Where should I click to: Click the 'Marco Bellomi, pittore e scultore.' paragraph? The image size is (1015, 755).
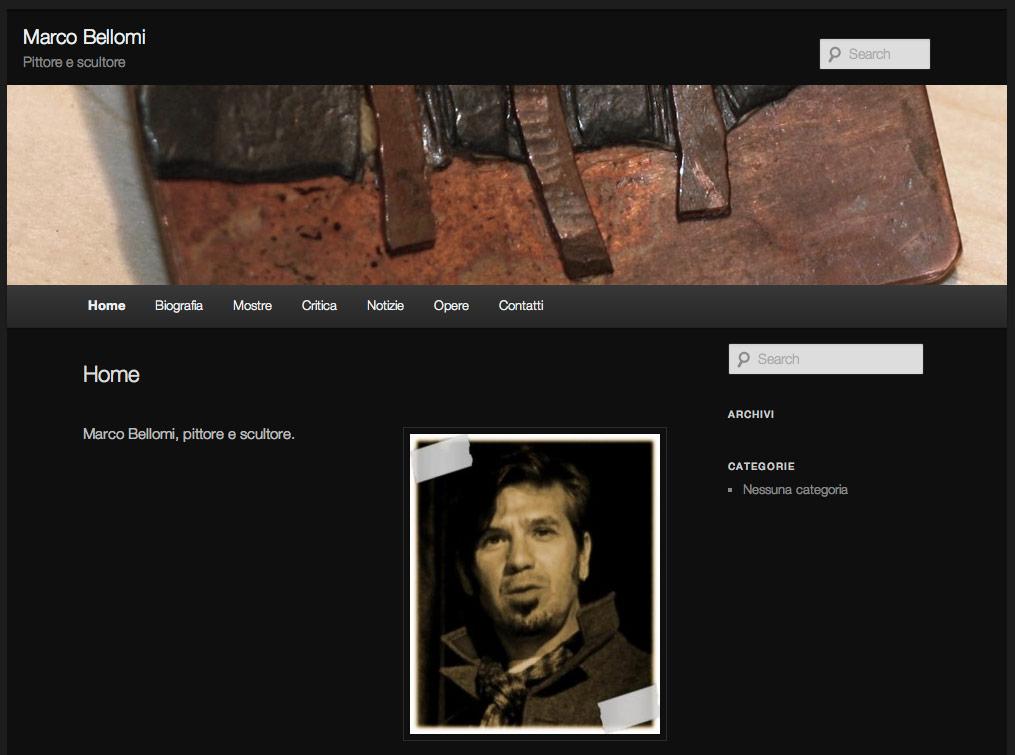click(188, 435)
